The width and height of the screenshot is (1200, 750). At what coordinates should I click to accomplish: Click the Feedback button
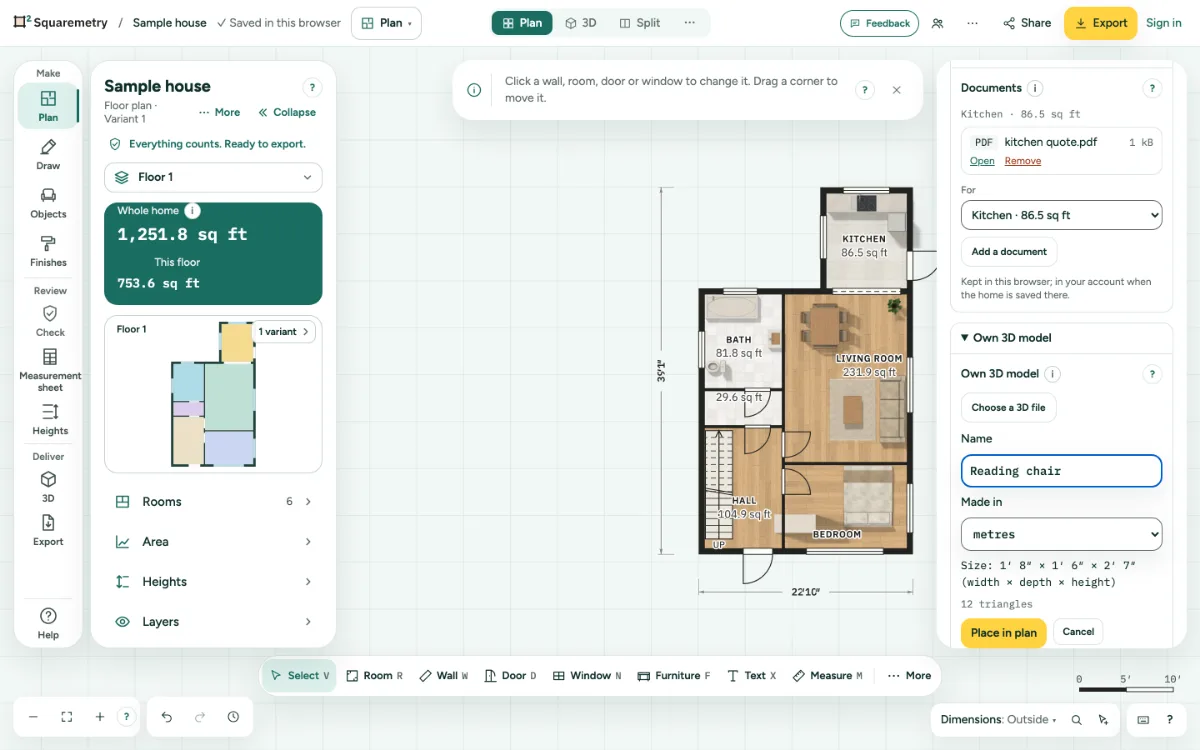(880, 23)
